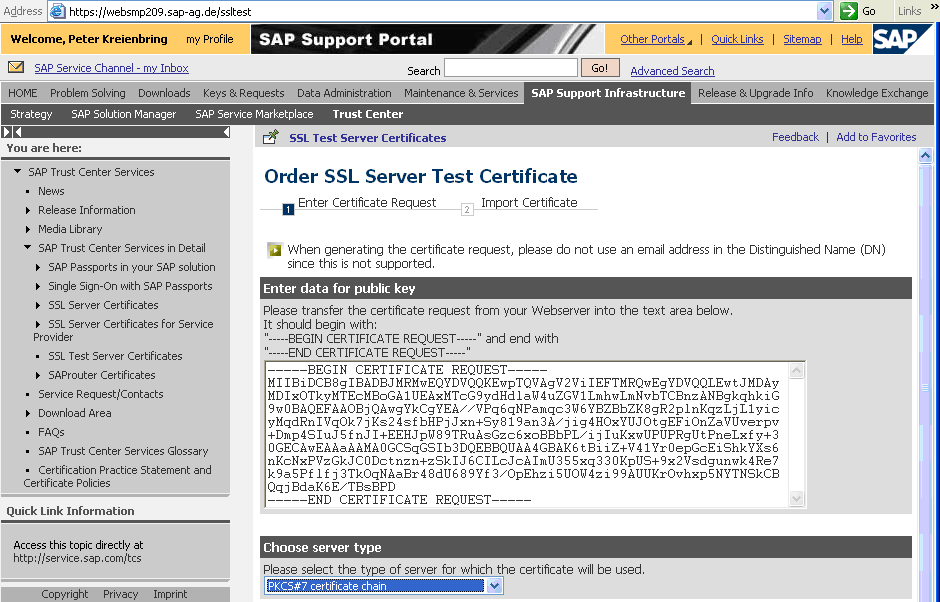Select the SAP Support Infrastructure tab
The width and height of the screenshot is (940, 602).
[x=608, y=93]
